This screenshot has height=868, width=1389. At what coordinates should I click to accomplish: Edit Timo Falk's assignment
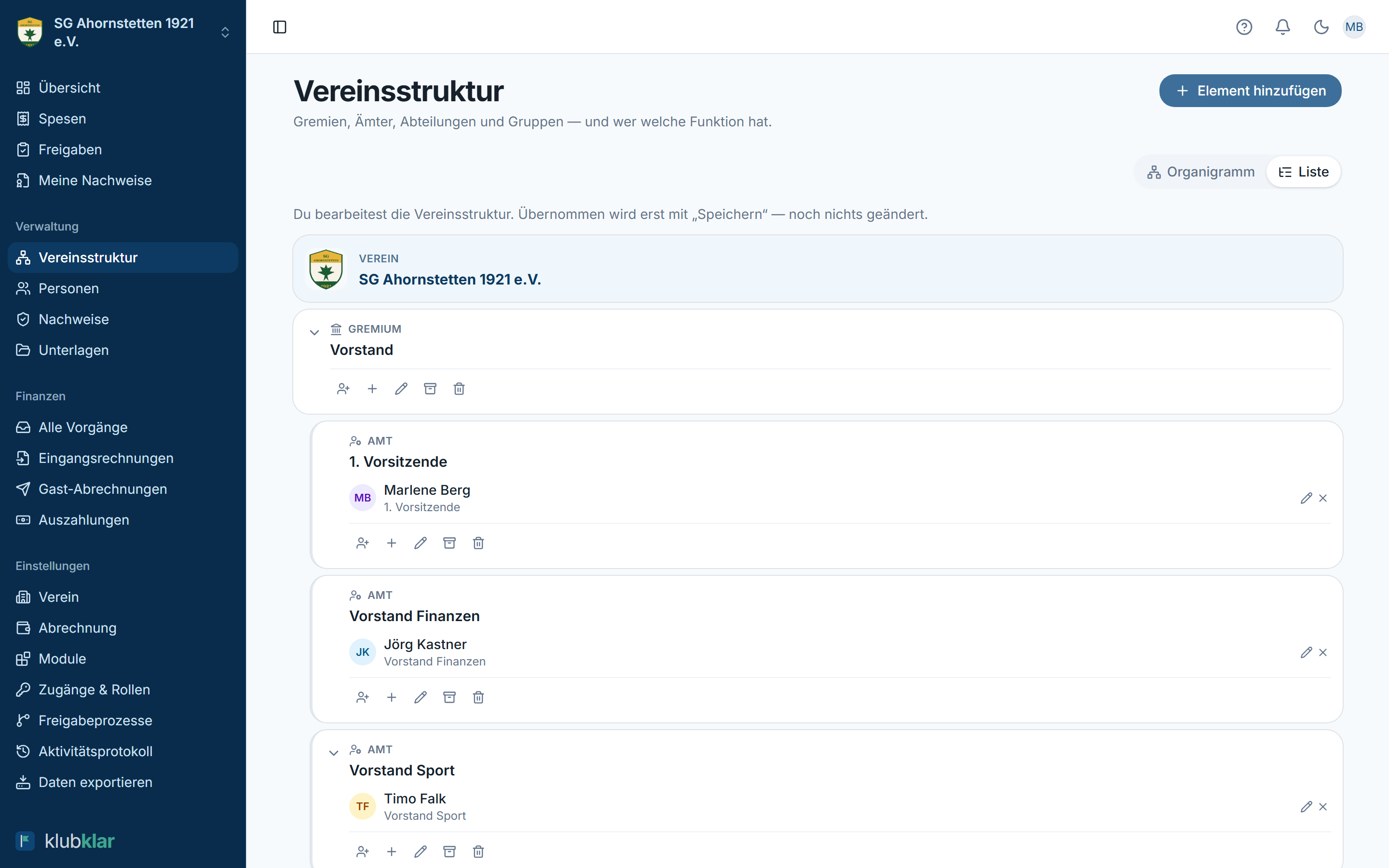pos(1307,807)
